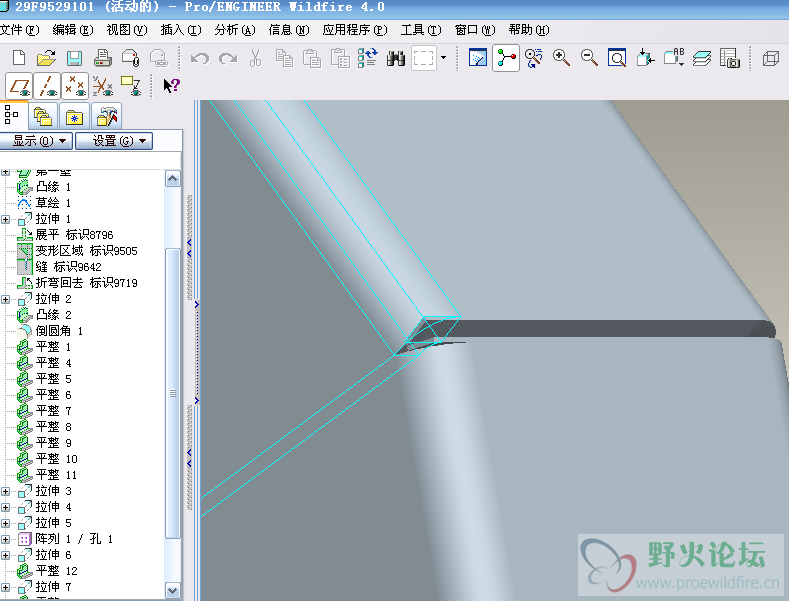
Task: Toggle datum points display
Action: [x=75, y=86]
